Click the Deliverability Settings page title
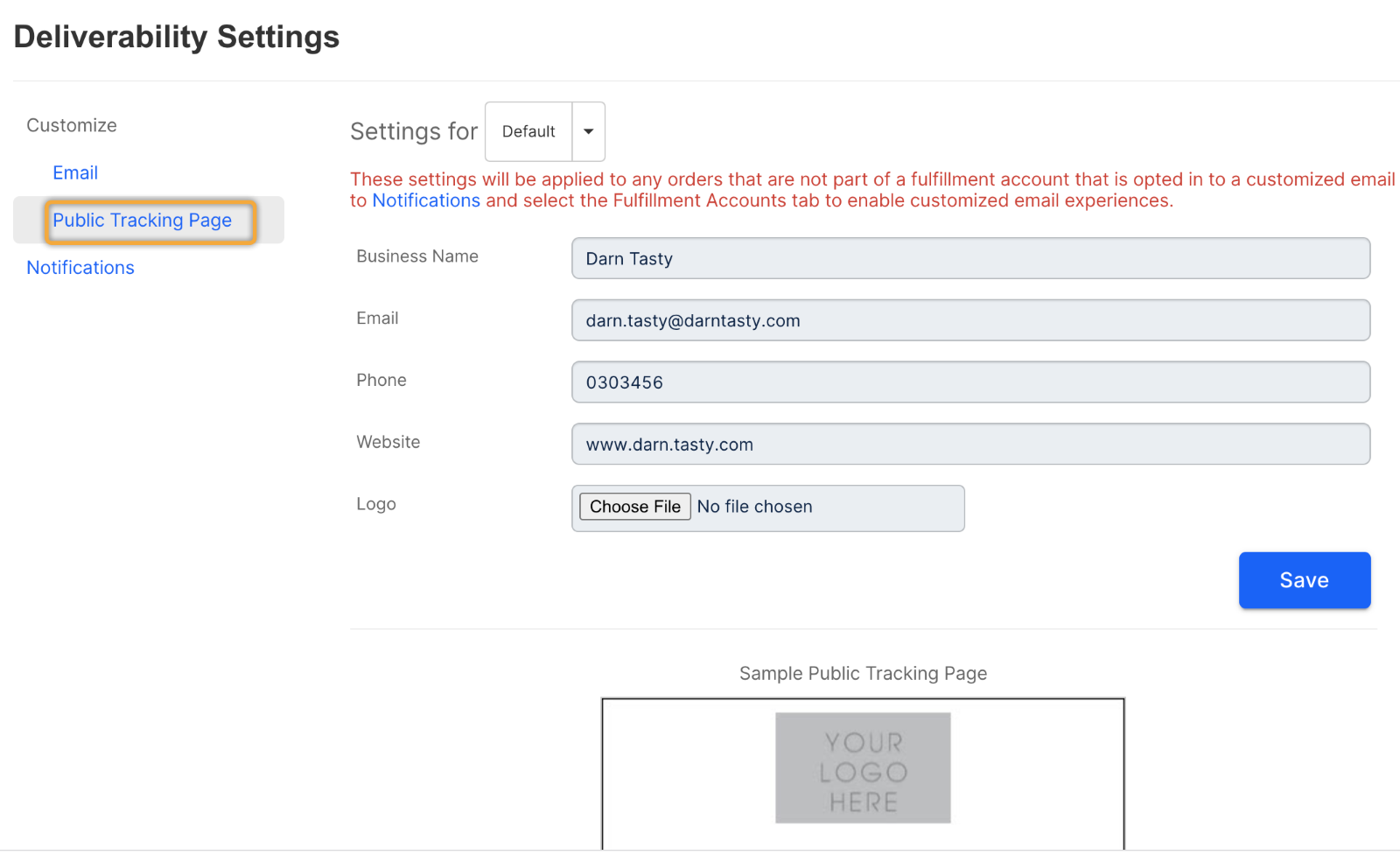 tap(177, 37)
